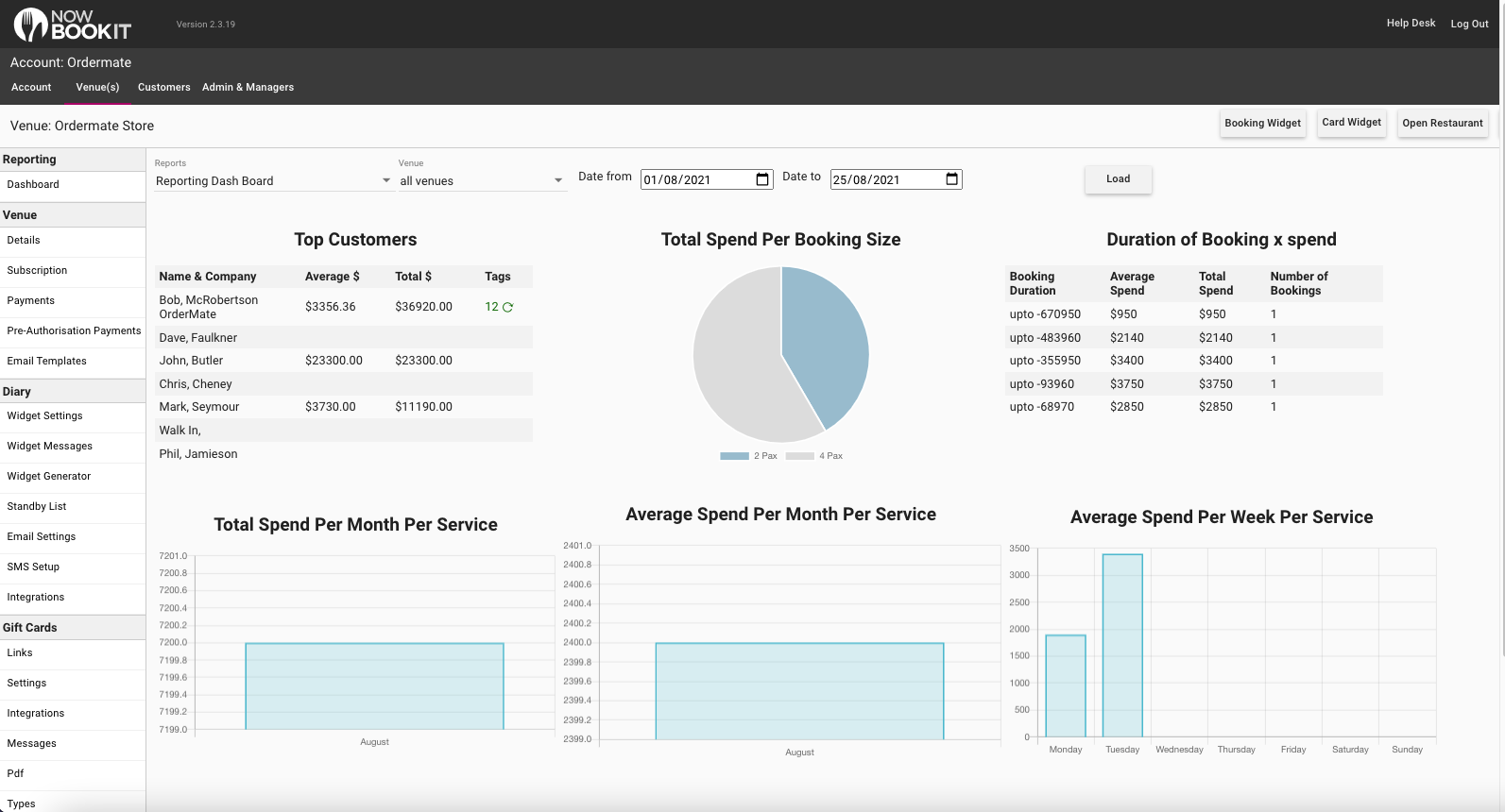Open the Date to calendar picker icon
Viewport: 1505px width, 812px height.
[951, 179]
